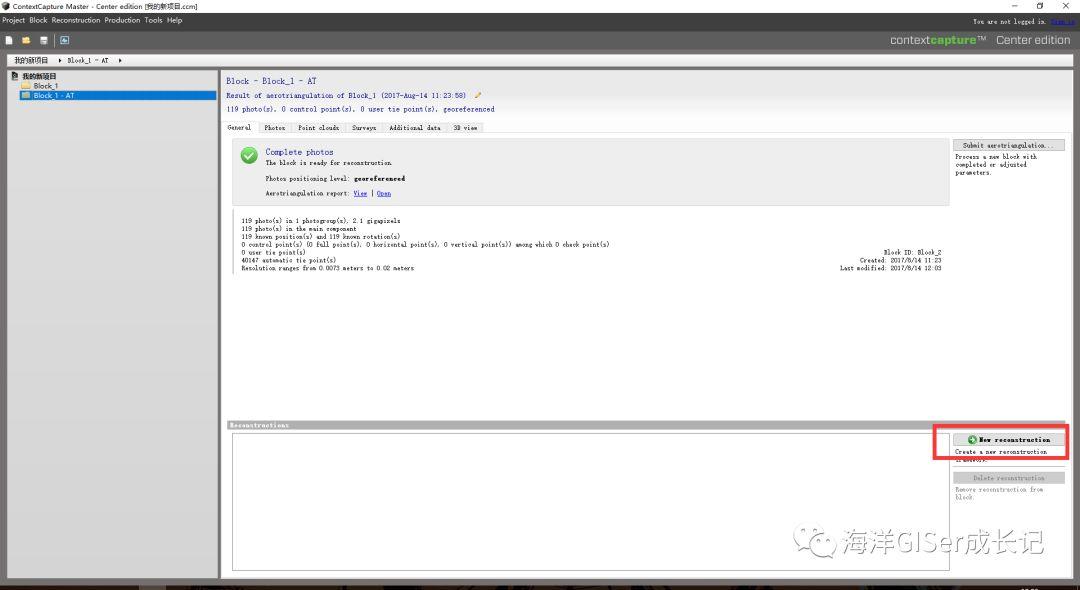
Task: Click the '119 photo(s) in the main component' line
Action: point(299,229)
